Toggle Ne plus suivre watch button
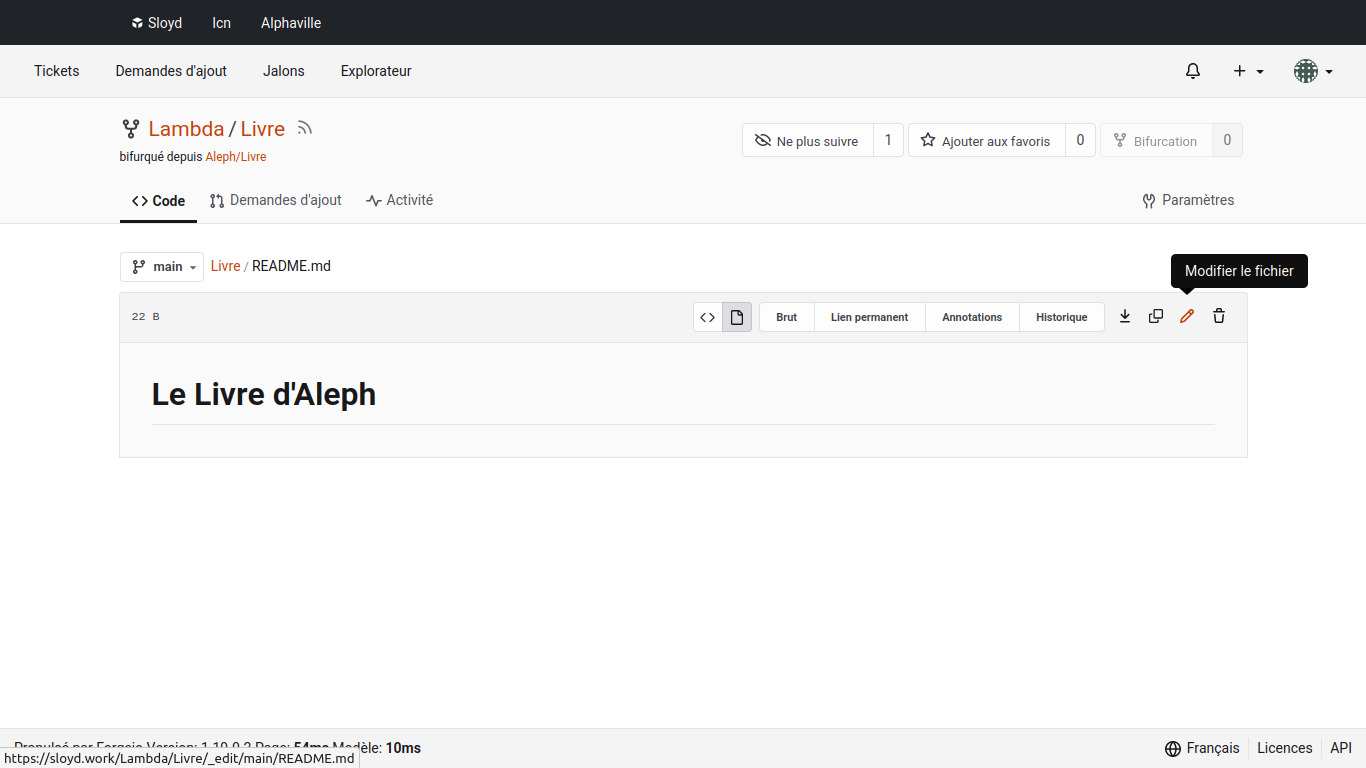Viewport: 1366px width, 768px height. [808, 141]
